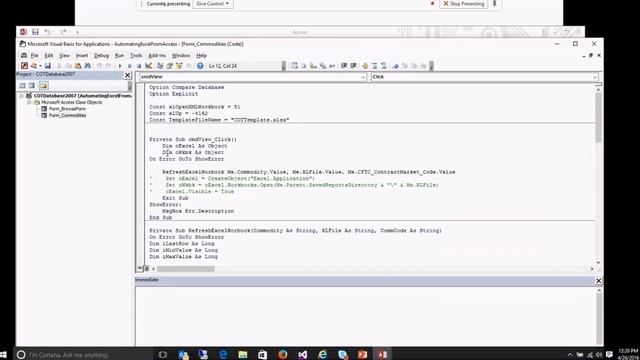This screenshot has width=640, height=360.
Task: Open the Insert Module dropdown arrow
Action: coord(40,66)
